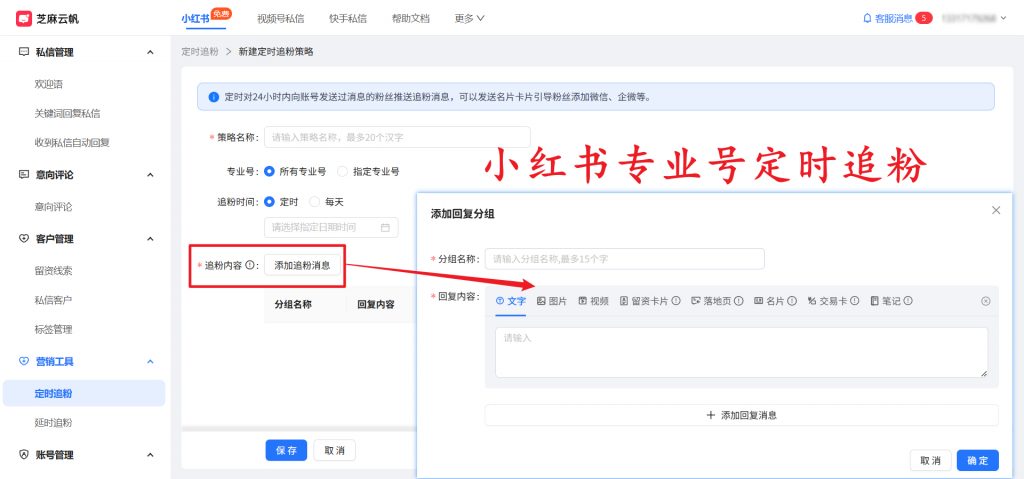This screenshot has width=1024, height=479.
Task: Collapse the 私信管理 menu chevron
Action: [150, 52]
